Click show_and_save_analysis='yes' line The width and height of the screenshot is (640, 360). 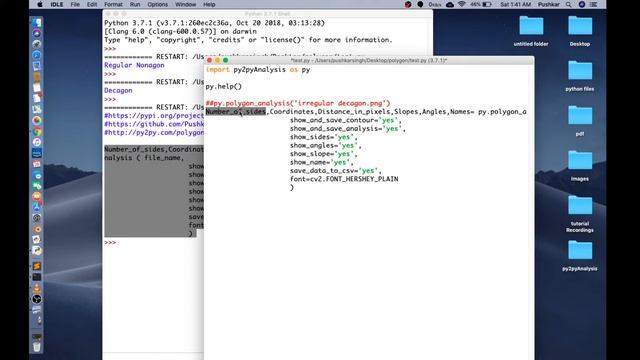pos(348,129)
